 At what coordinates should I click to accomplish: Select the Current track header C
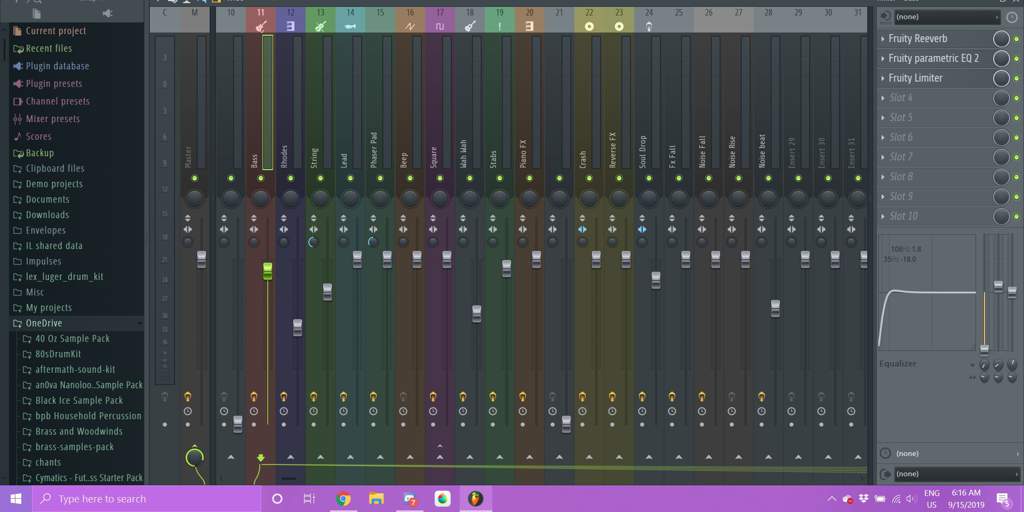click(165, 20)
